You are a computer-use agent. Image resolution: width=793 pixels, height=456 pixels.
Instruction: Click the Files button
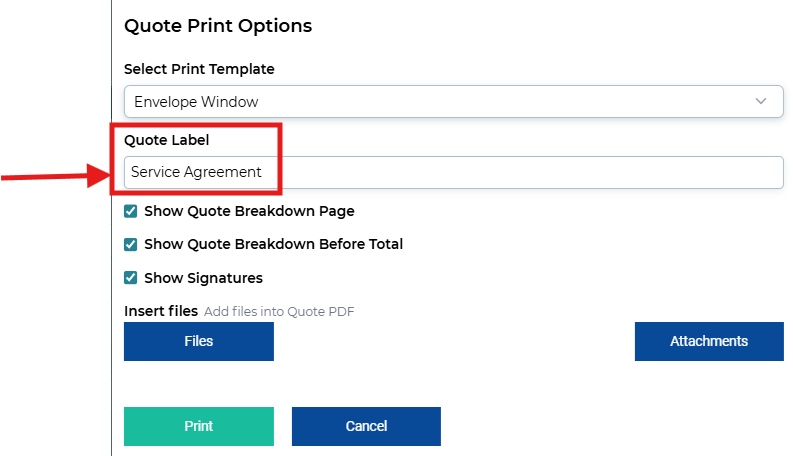(199, 341)
